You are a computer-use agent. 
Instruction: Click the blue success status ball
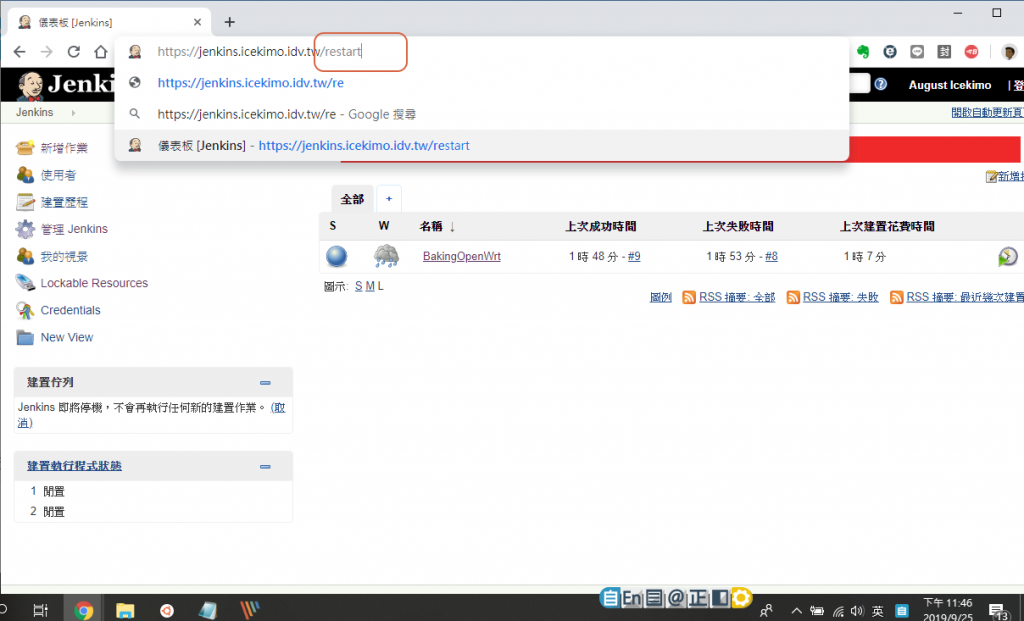pyautogui.click(x=336, y=256)
